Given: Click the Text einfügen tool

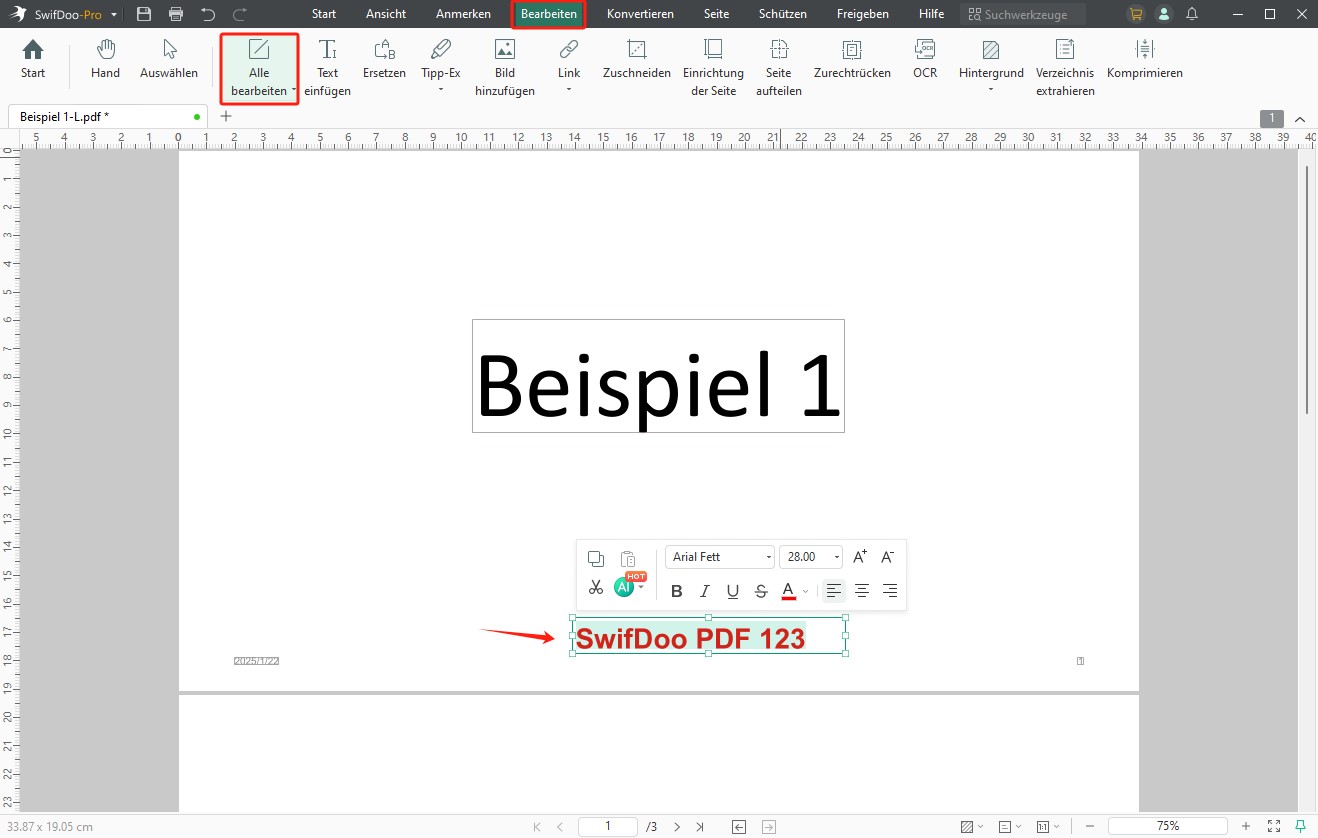Looking at the screenshot, I should coord(328,68).
